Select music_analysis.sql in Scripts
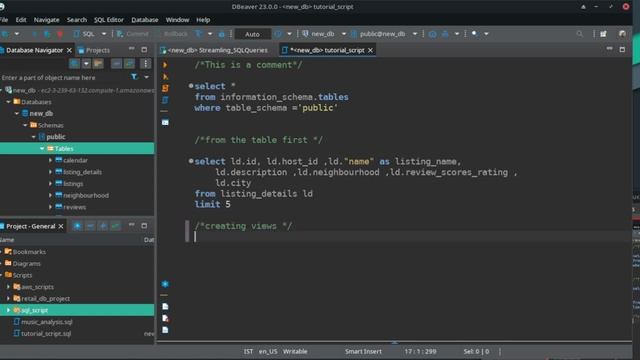 click(47, 322)
